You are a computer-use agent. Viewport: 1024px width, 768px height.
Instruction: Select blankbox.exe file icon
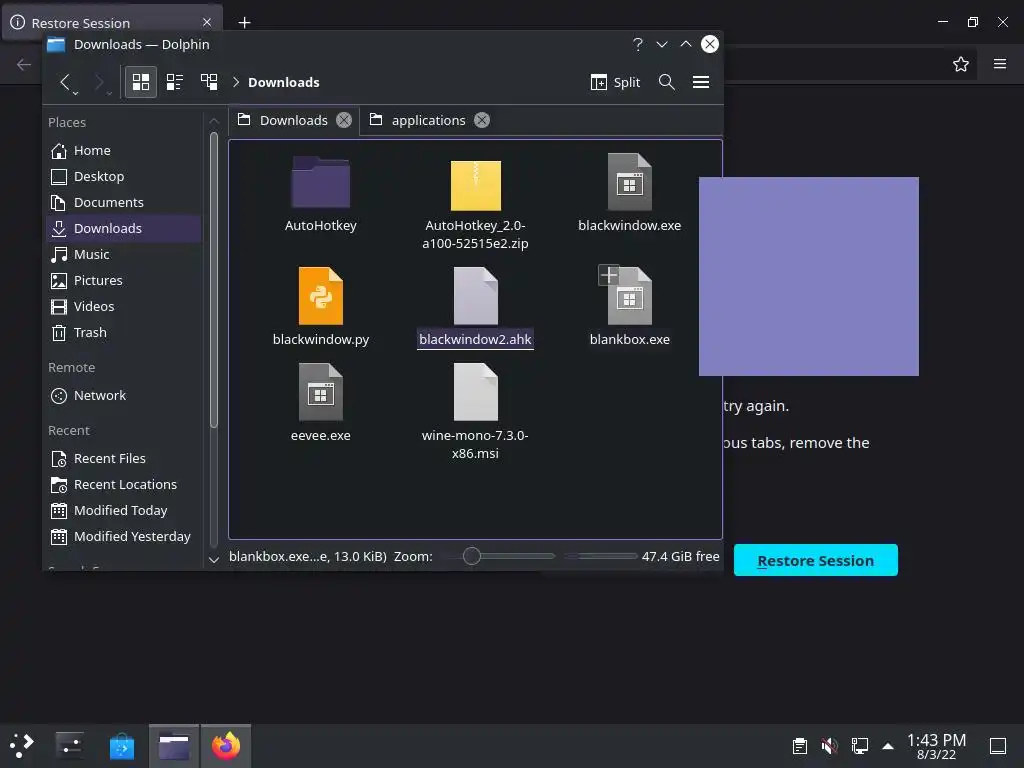point(630,296)
